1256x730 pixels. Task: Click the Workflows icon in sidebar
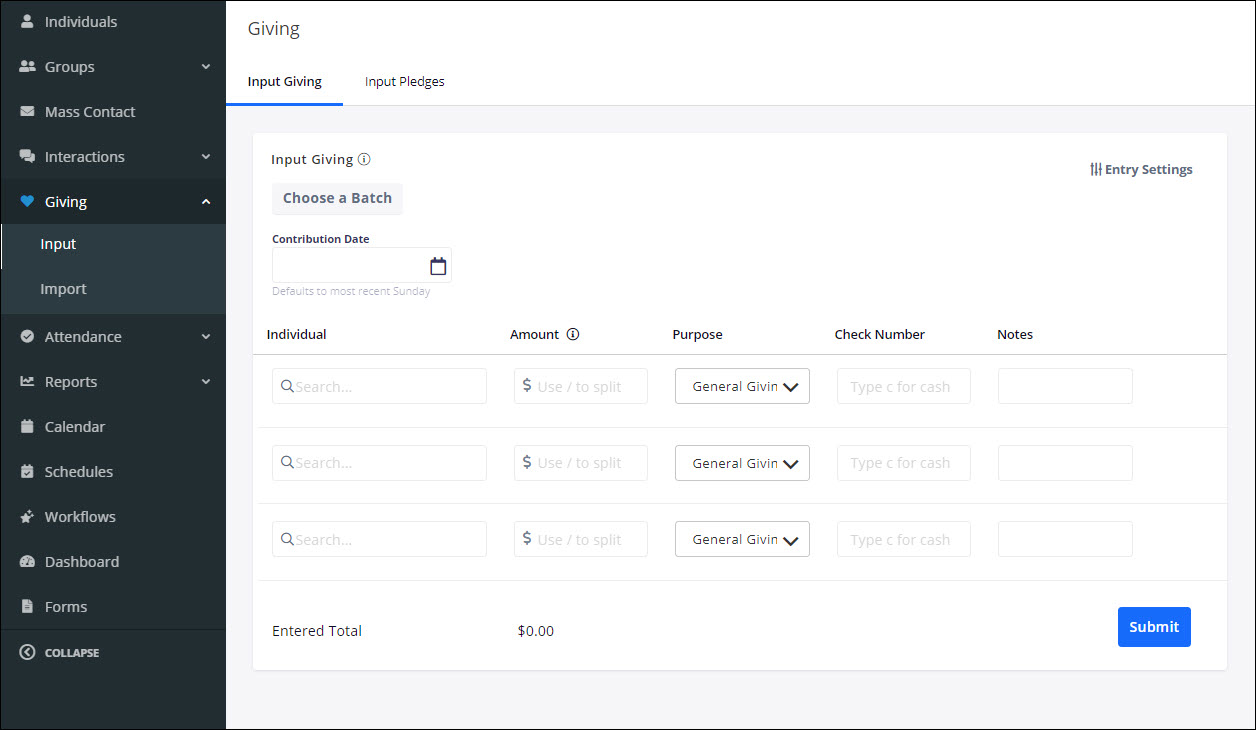(27, 517)
